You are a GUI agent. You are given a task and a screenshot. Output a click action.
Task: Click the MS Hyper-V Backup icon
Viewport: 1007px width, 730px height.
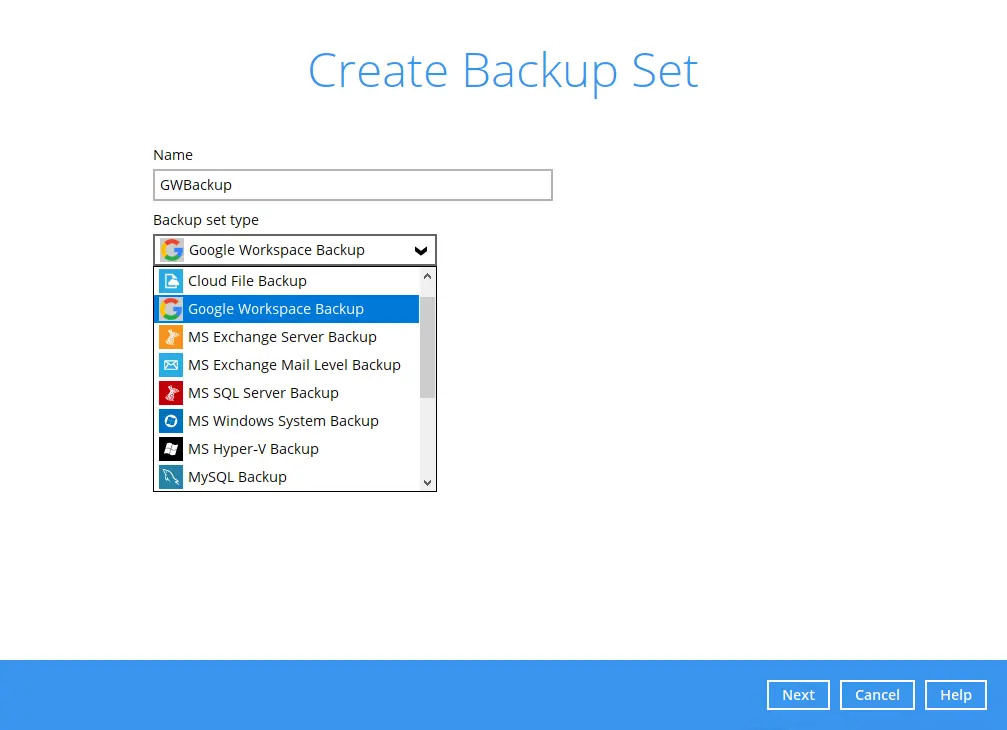click(x=171, y=449)
